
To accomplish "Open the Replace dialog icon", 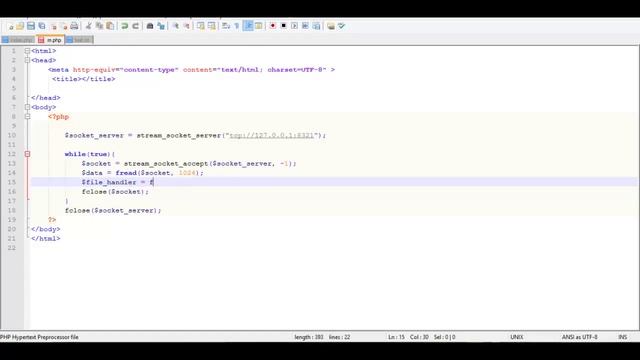I will [161, 26].
